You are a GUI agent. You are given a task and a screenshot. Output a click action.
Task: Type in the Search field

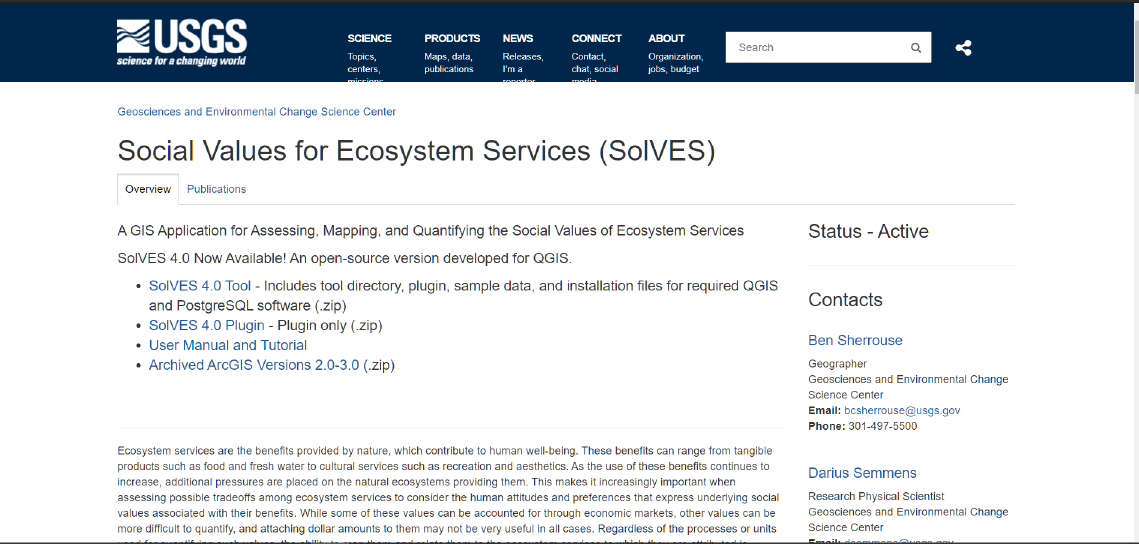[818, 48]
